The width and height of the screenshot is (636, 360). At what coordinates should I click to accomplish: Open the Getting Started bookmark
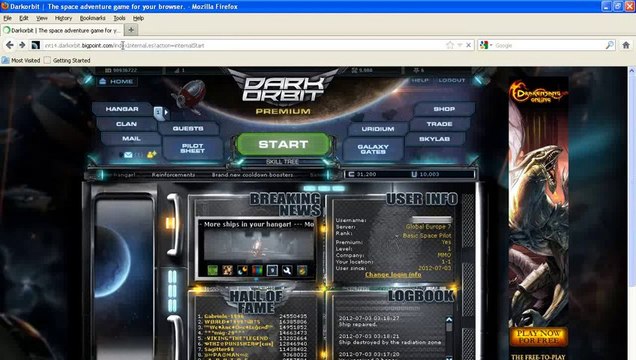67,60
